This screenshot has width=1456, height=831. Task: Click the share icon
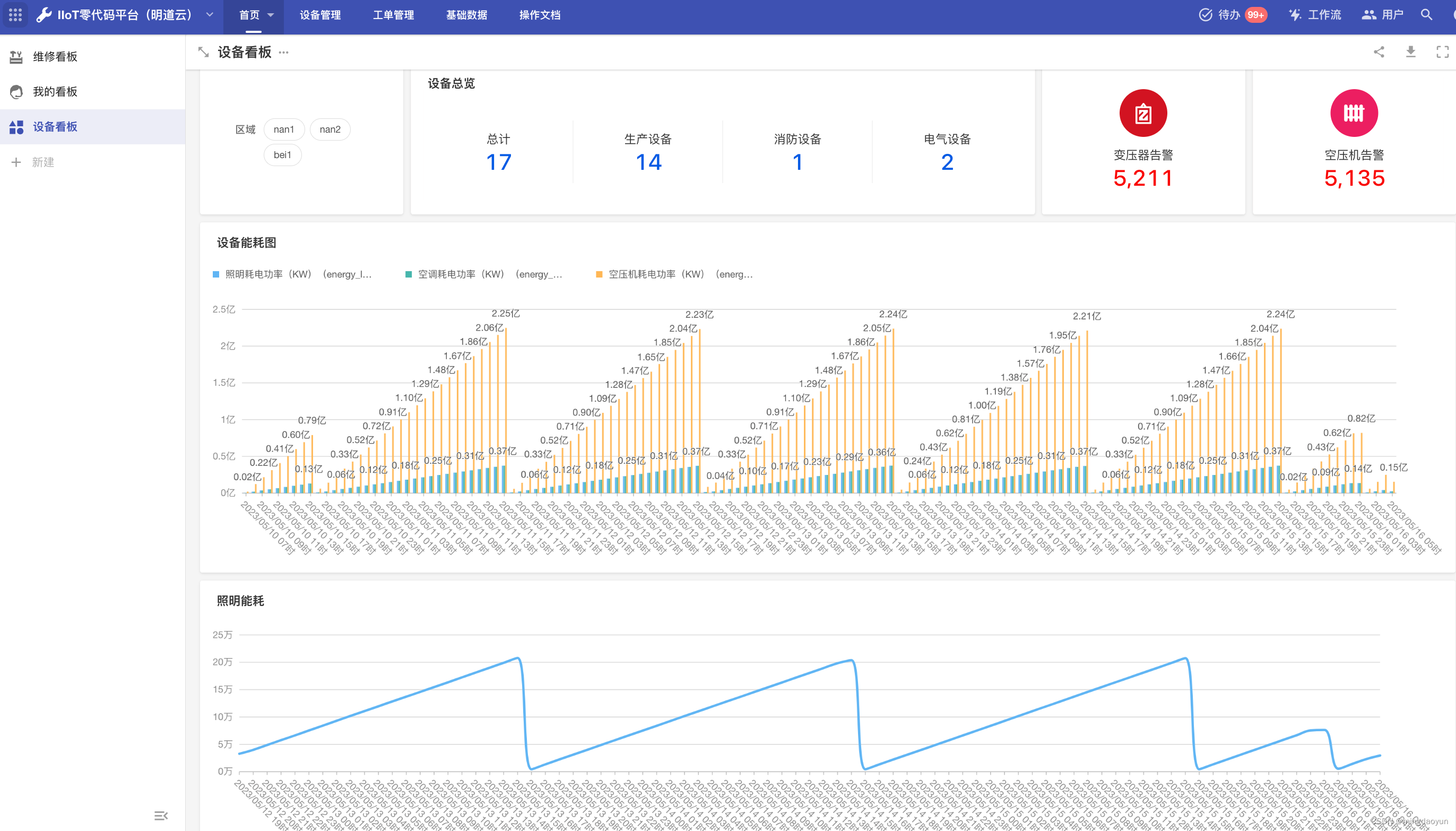[x=1379, y=52]
